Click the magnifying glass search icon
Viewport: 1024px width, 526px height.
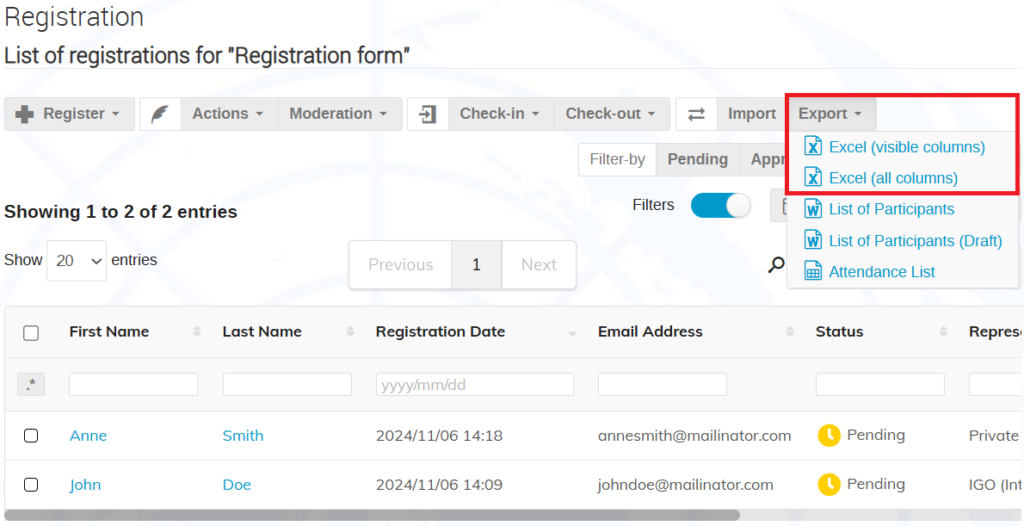pos(776,265)
